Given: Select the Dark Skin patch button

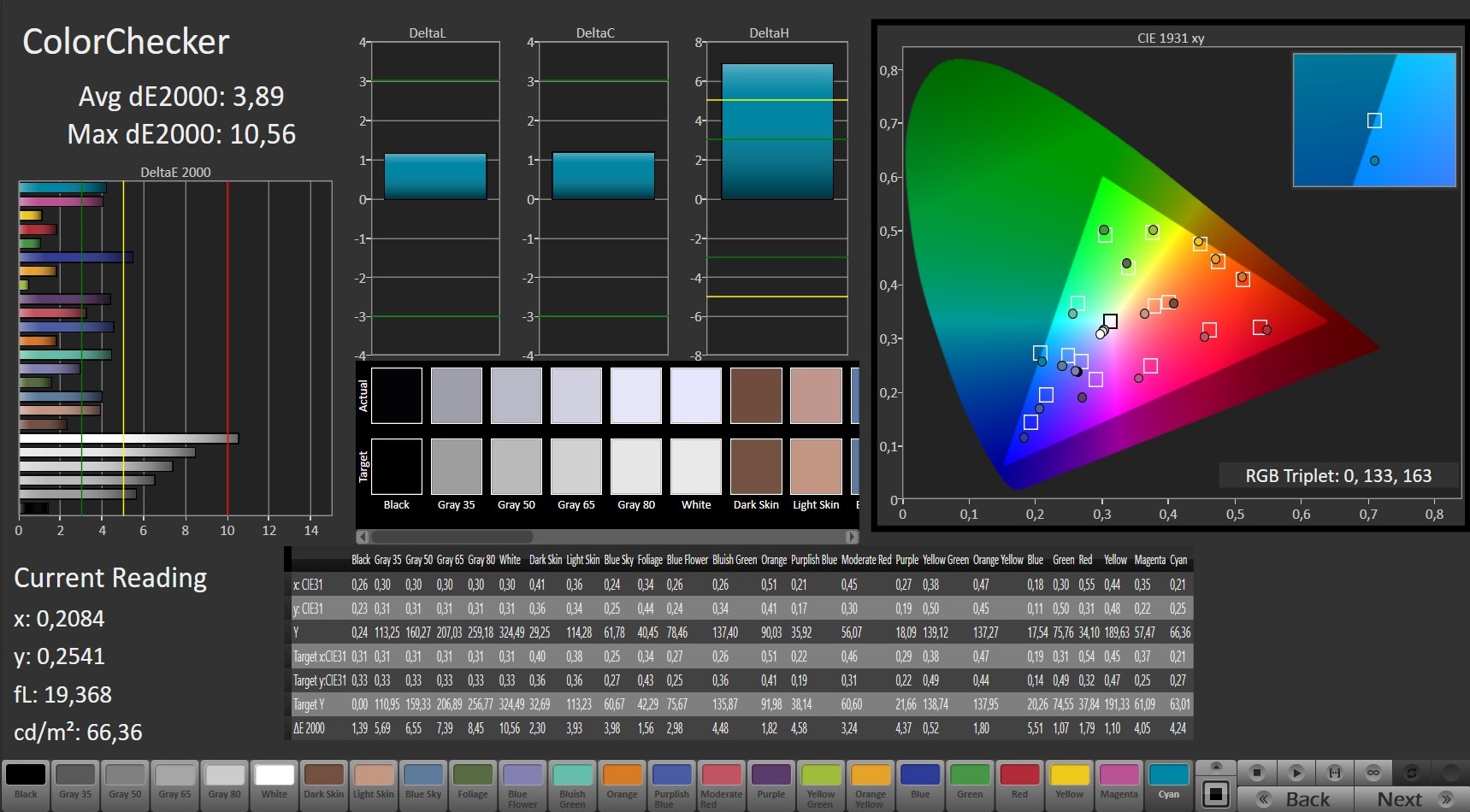Looking at the screenshot, I should [x=323, y=785].
